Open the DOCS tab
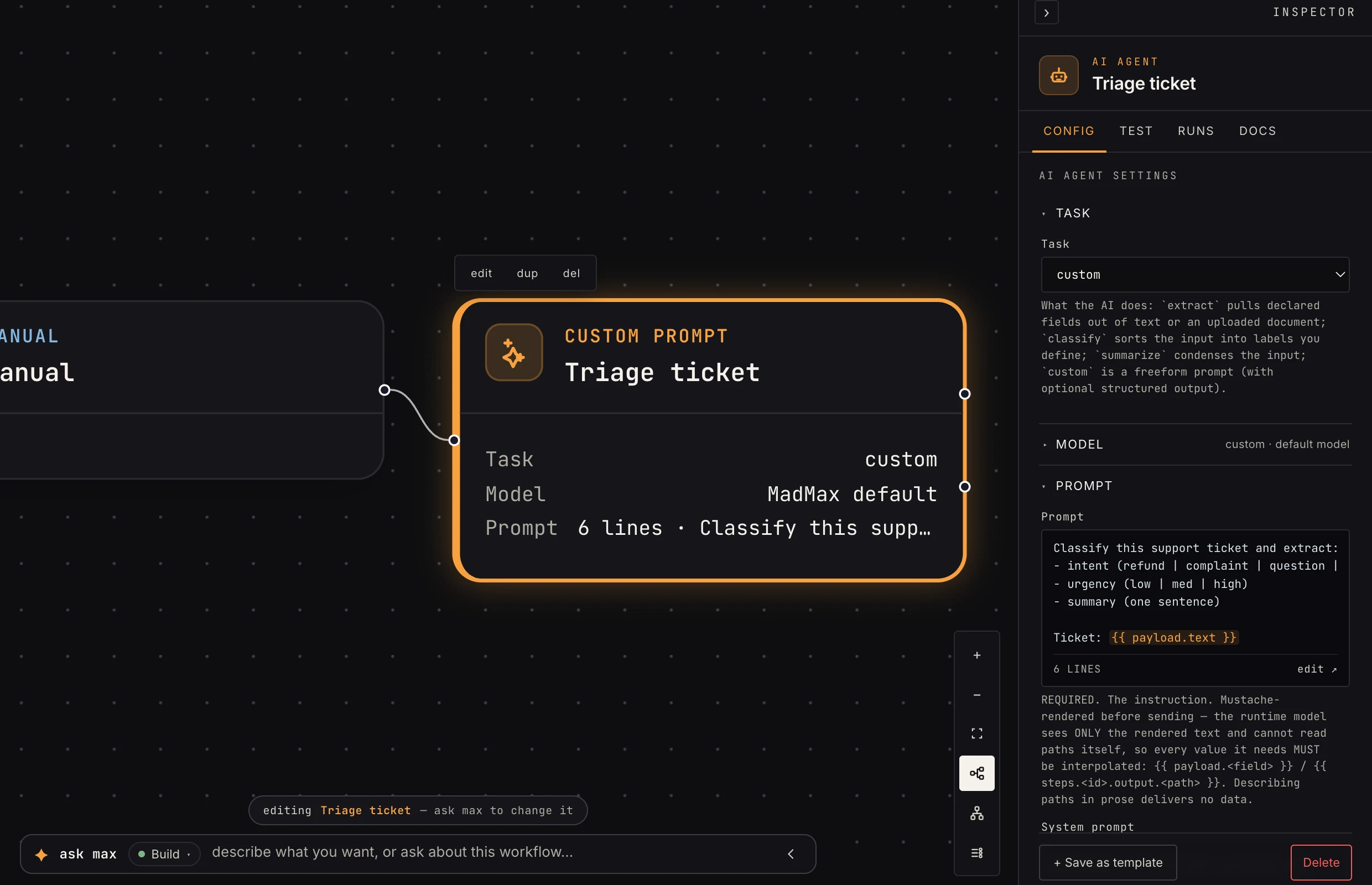1372x885 pixels. (x=1257, y=131)
